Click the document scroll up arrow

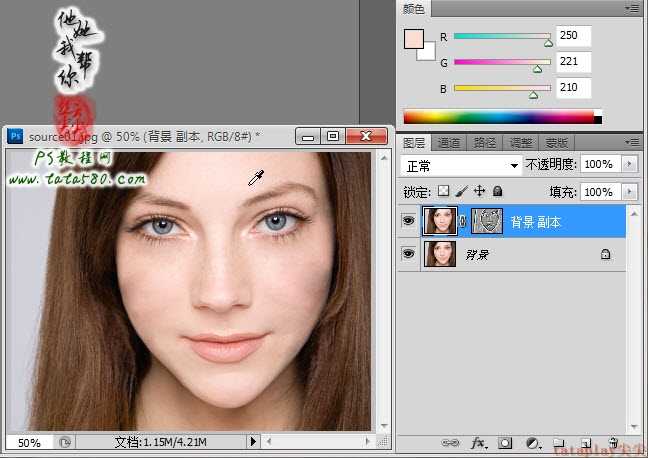tap(384, 157)
